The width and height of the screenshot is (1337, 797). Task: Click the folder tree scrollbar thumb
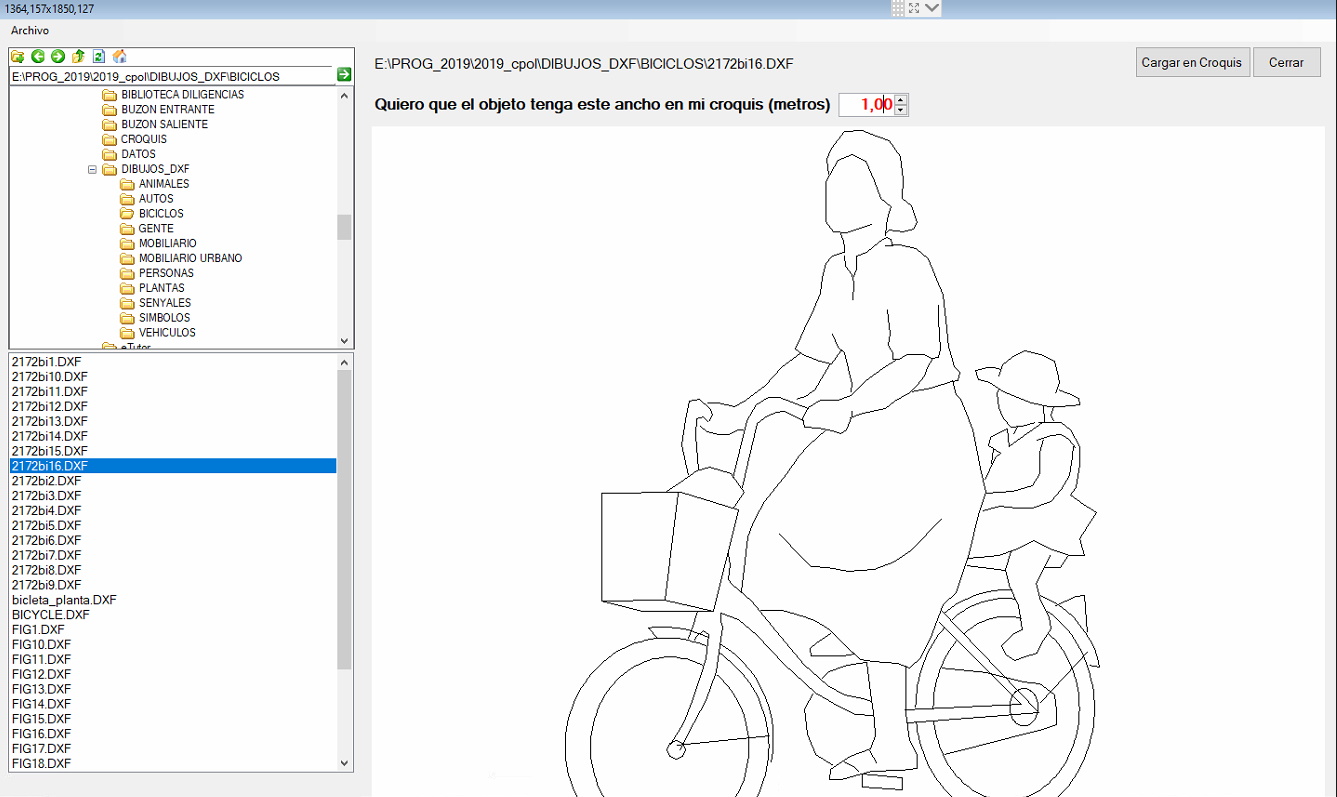345,227
